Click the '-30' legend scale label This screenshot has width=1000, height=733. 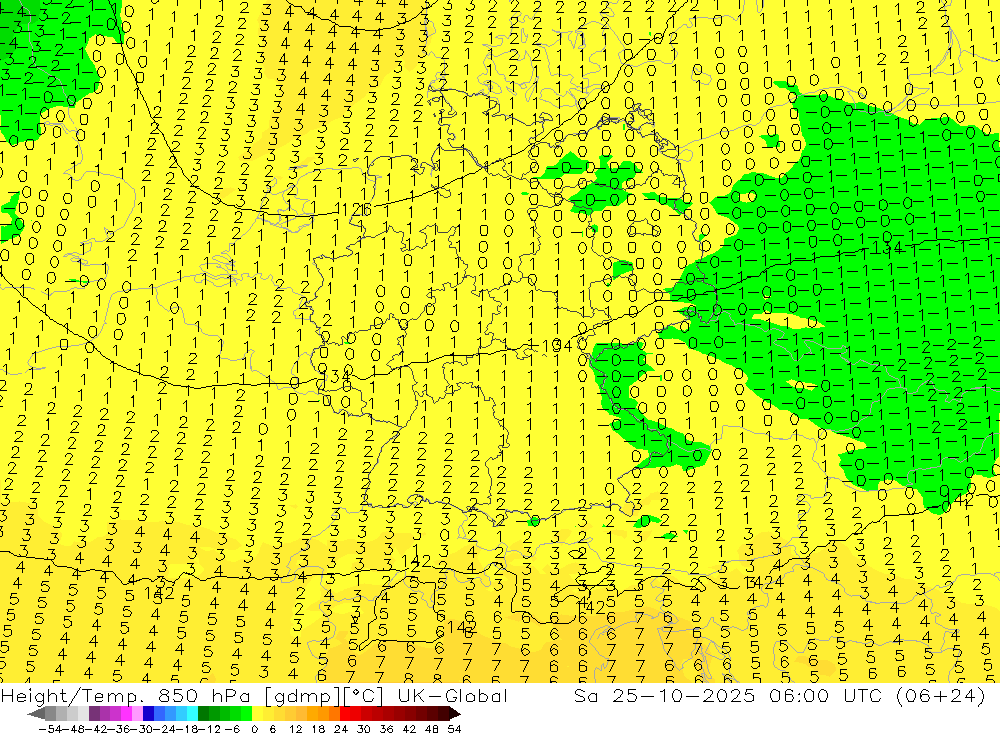coord(143,729)
